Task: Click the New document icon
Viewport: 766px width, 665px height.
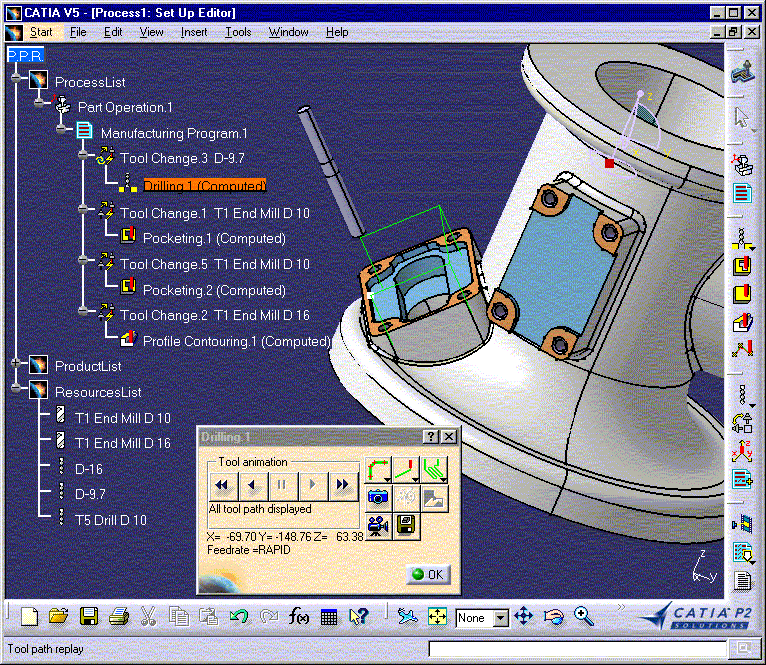Action: [x=29, y=617]
